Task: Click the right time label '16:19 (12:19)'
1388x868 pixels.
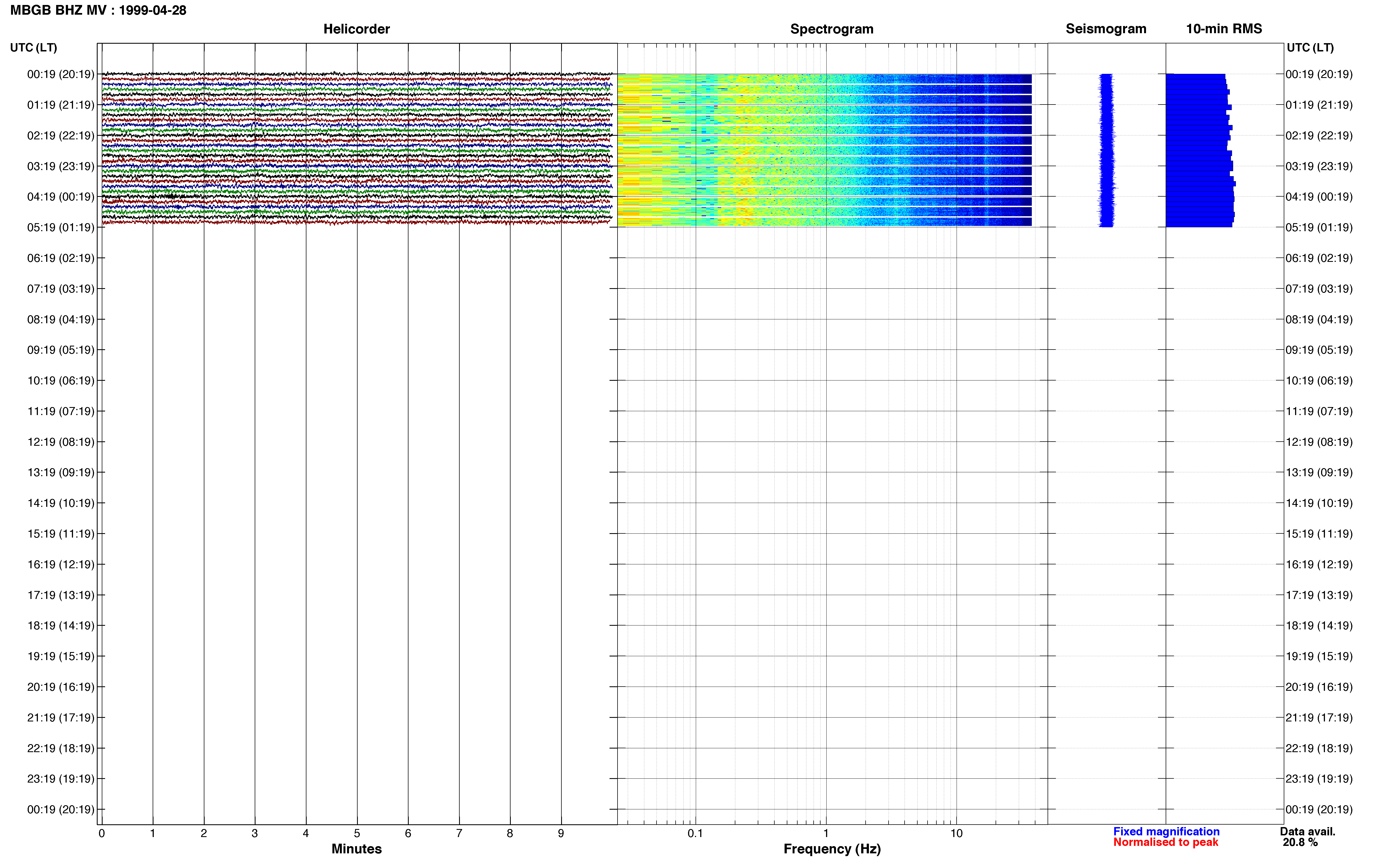Action: [1319, 564]
